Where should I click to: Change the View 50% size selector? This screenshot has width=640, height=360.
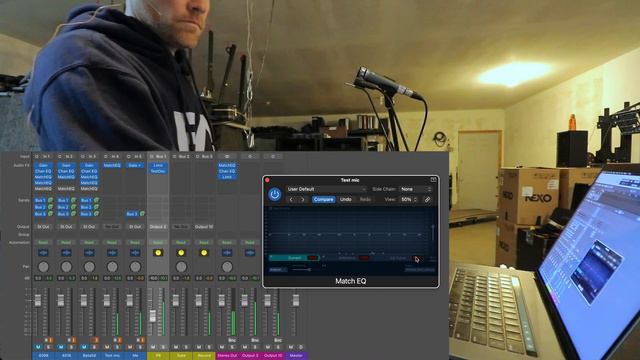408,200
